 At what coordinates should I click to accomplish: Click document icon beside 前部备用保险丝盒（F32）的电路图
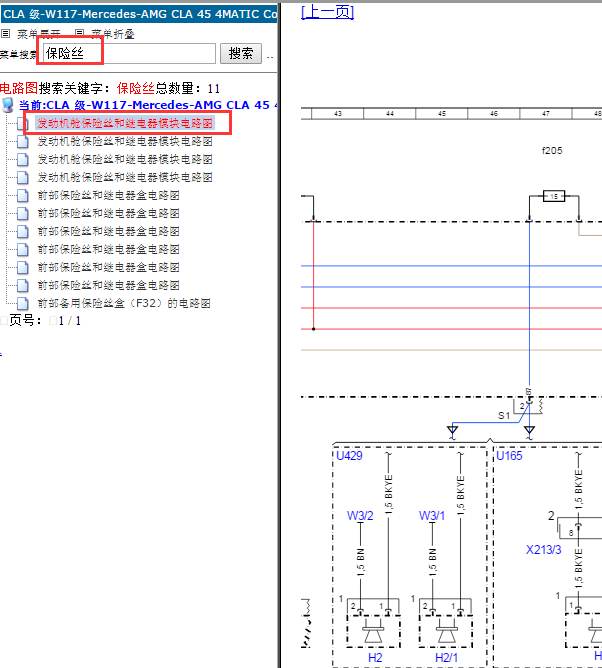(x=23, y=303)
